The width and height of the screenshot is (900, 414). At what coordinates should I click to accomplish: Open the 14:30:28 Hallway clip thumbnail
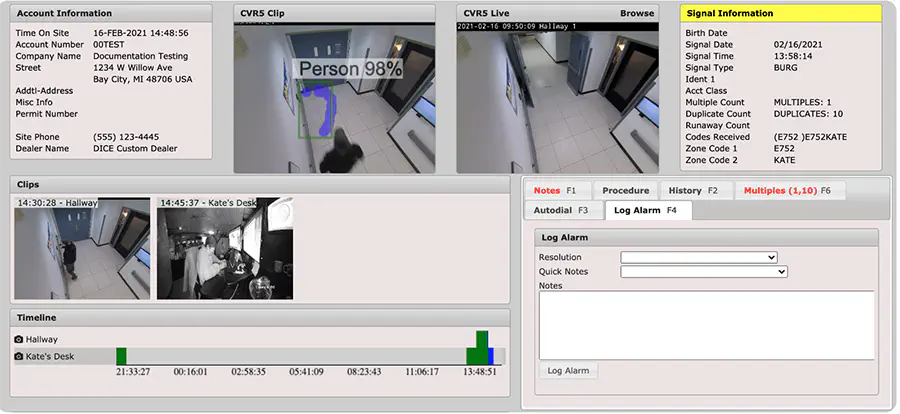pos(82,249)
